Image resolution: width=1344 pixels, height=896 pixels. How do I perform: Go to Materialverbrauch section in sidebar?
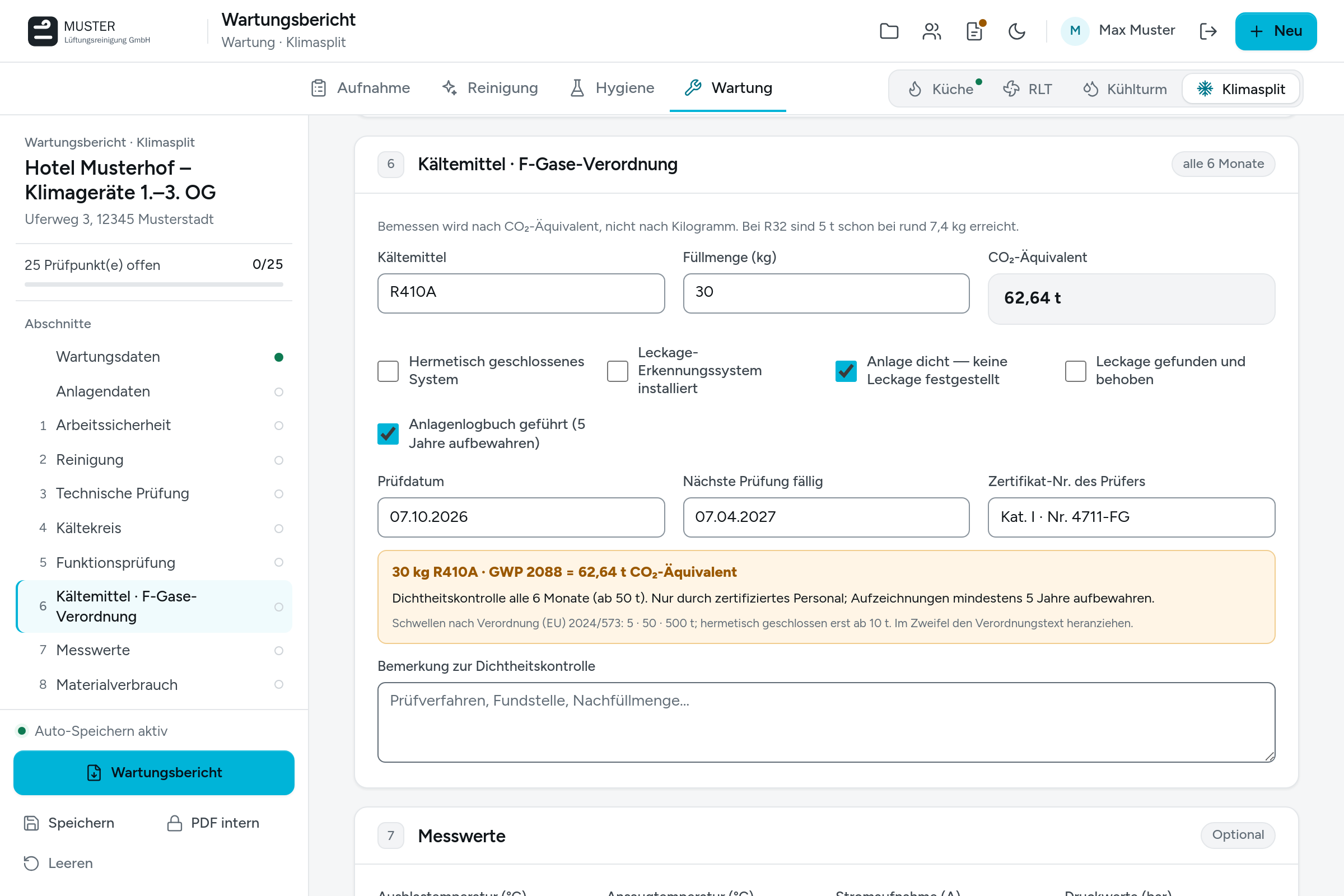pyautogui.click(x=155, y=684)
